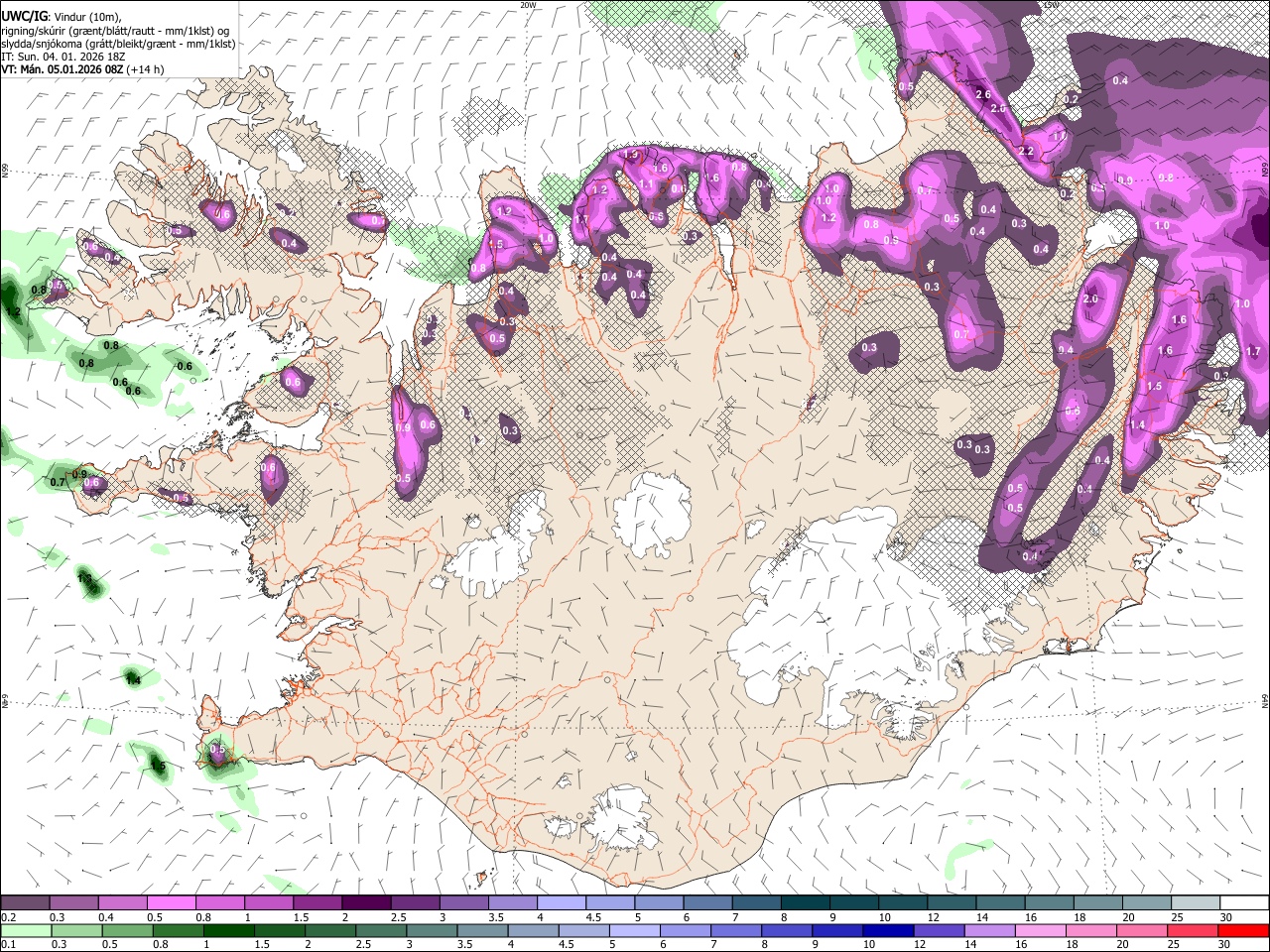Pick the light pink 16 swatch in lower legend
The height and width of the screenshot is (952, 1270).
pyautogui.click(x=1040, y=930)
